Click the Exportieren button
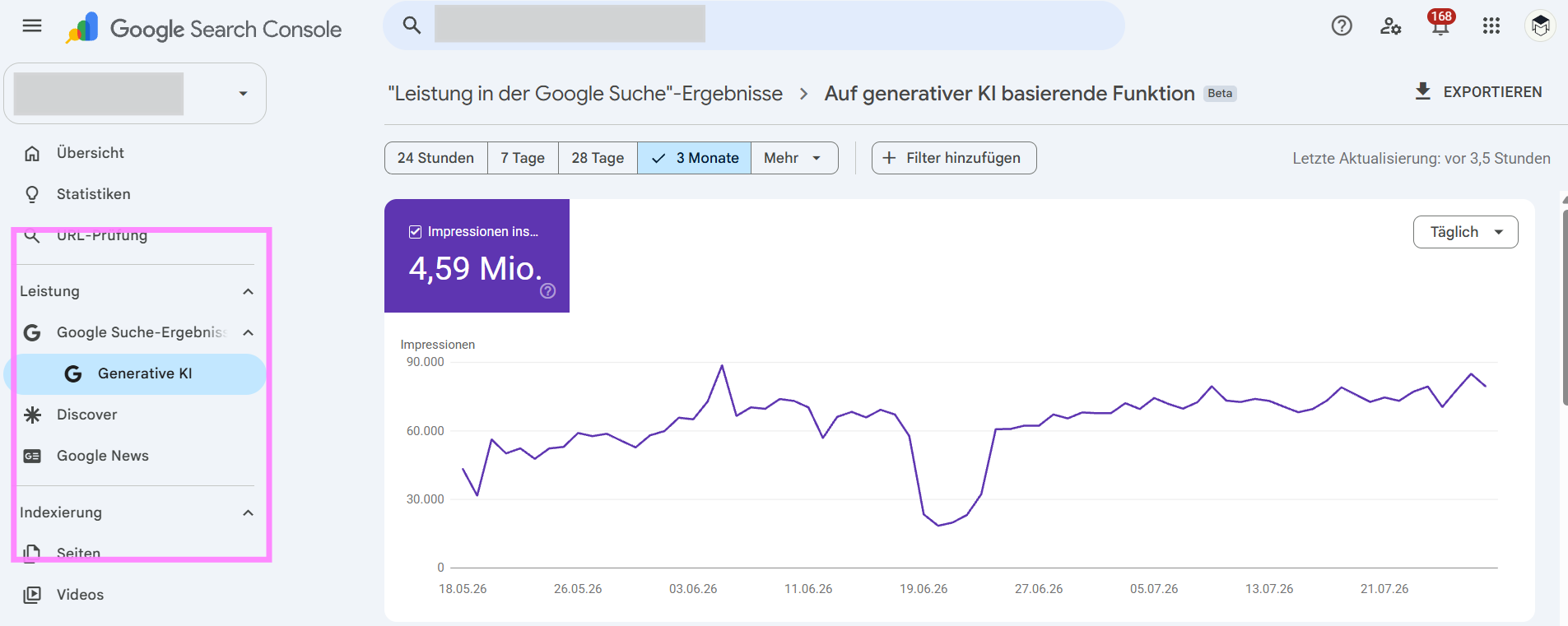Viewport: 1568px width, 626px height. tap(1478, 92)
